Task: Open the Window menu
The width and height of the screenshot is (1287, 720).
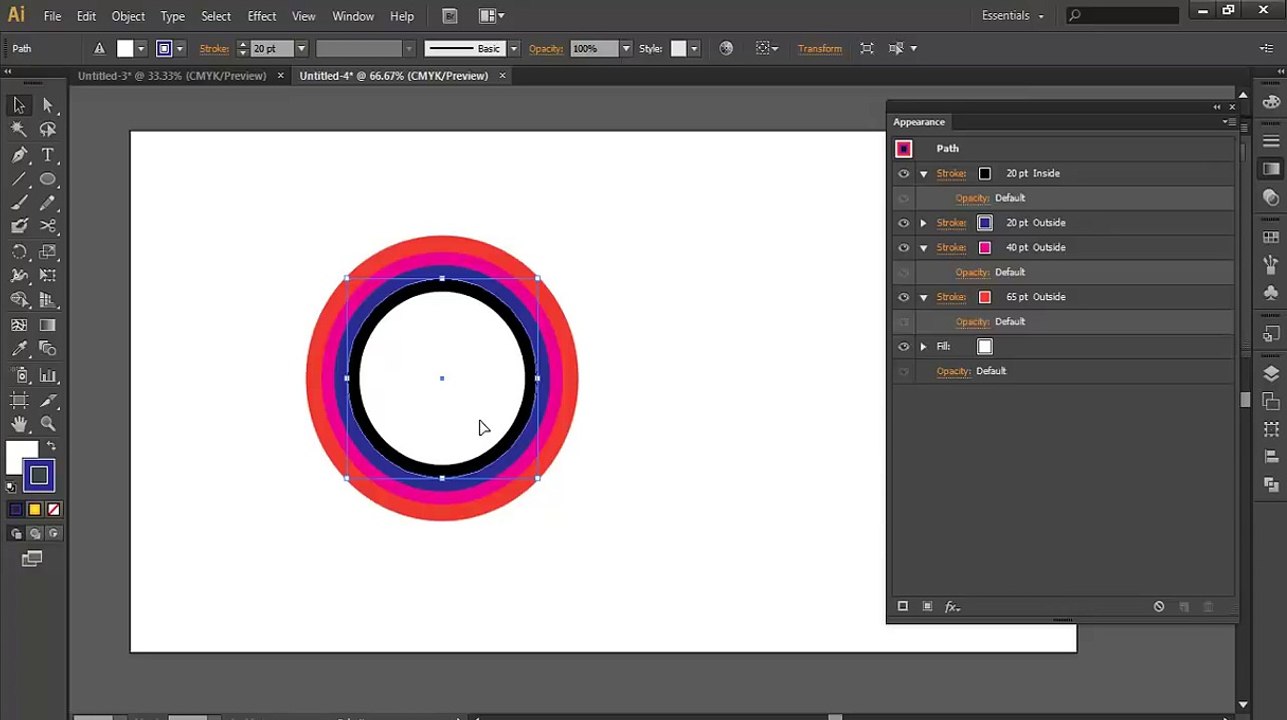Action: pyautogui.click(x=353, y=16)
